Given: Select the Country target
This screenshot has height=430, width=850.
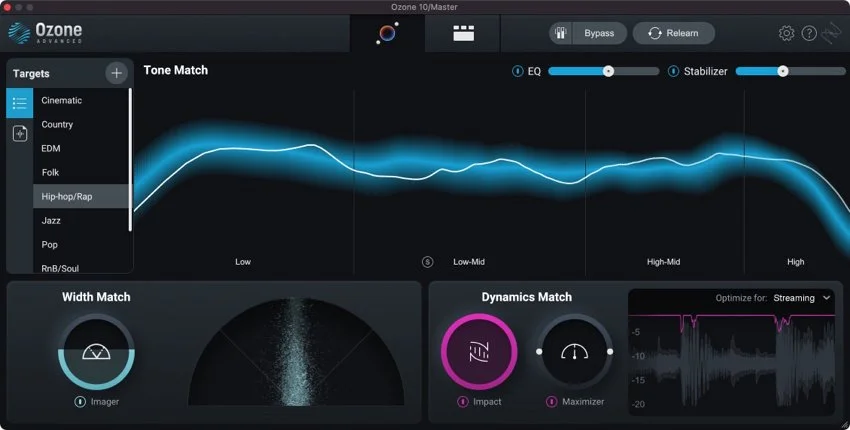Looking at the screenshot, I should (x=81, y=124).
